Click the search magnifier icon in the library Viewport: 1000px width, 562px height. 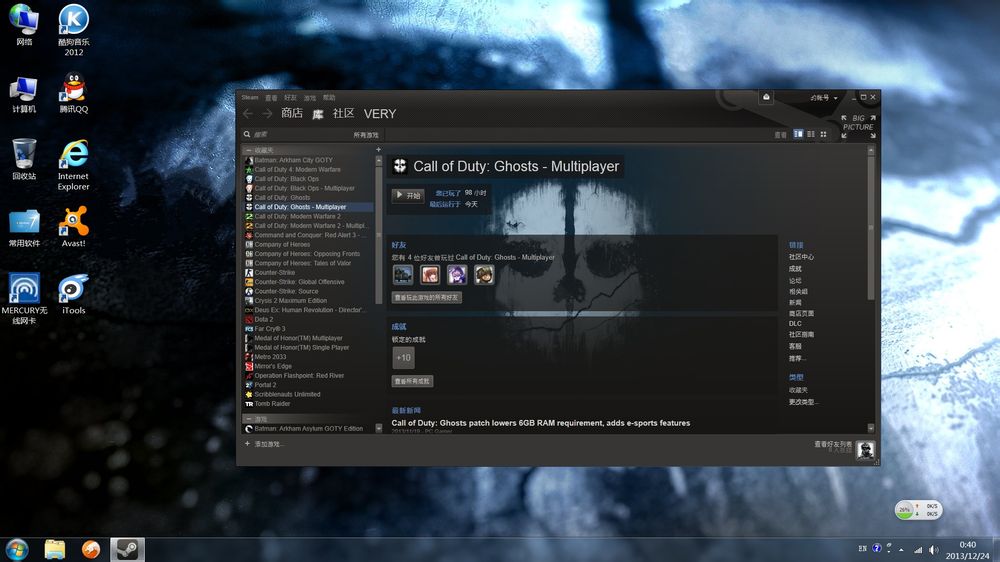coord(247,135)
